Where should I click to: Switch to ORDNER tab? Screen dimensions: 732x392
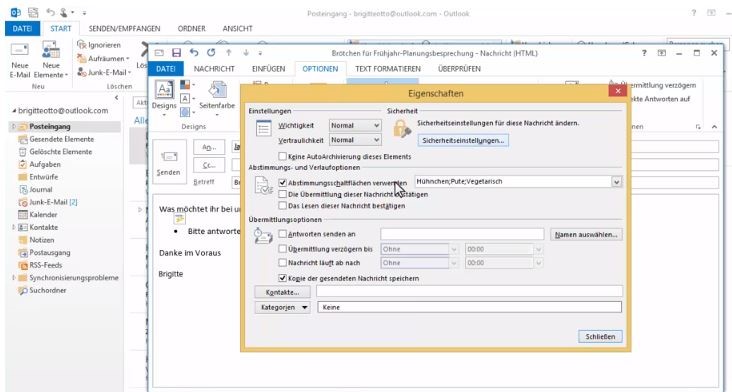click(191, 28)
